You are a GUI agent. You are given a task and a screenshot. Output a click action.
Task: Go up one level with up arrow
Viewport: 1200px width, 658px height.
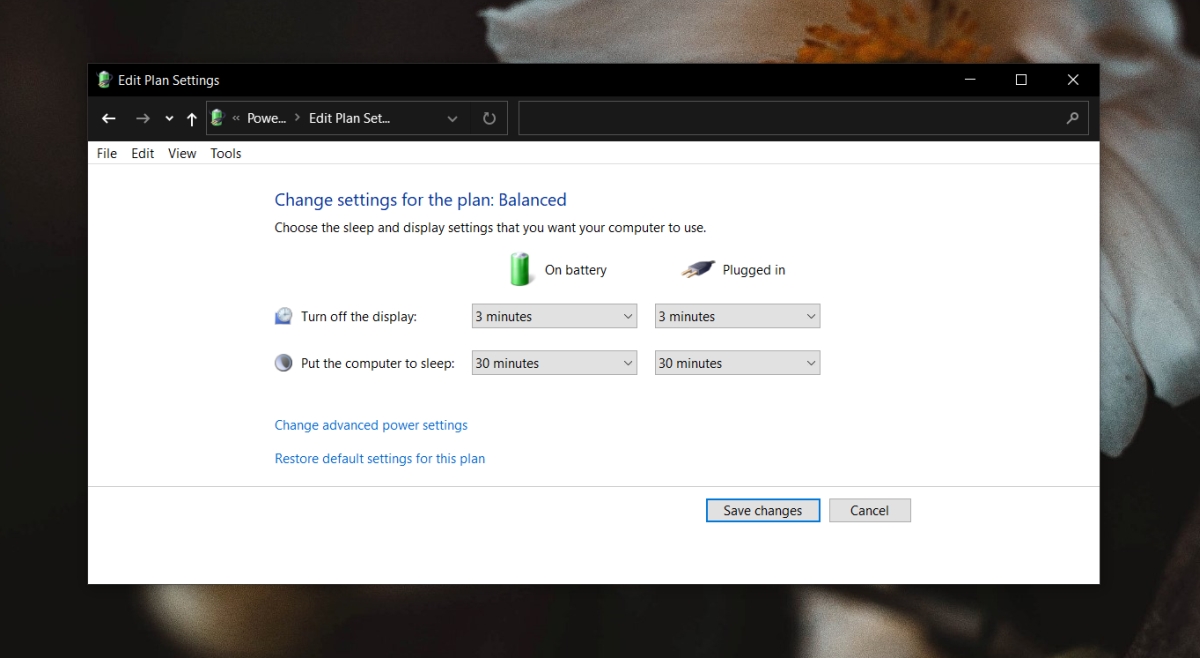click(192, 118)
